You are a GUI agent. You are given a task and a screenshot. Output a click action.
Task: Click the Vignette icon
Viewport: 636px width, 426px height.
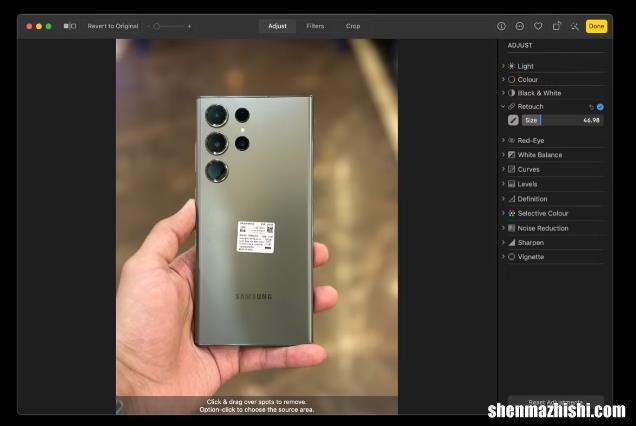(x=511, y=256)
